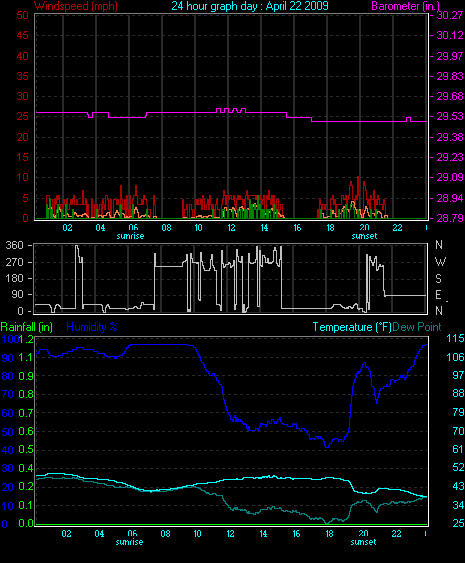
Task: Select barometer scale value 29.83
Action: pyautogui.click(x=450, y=76)
